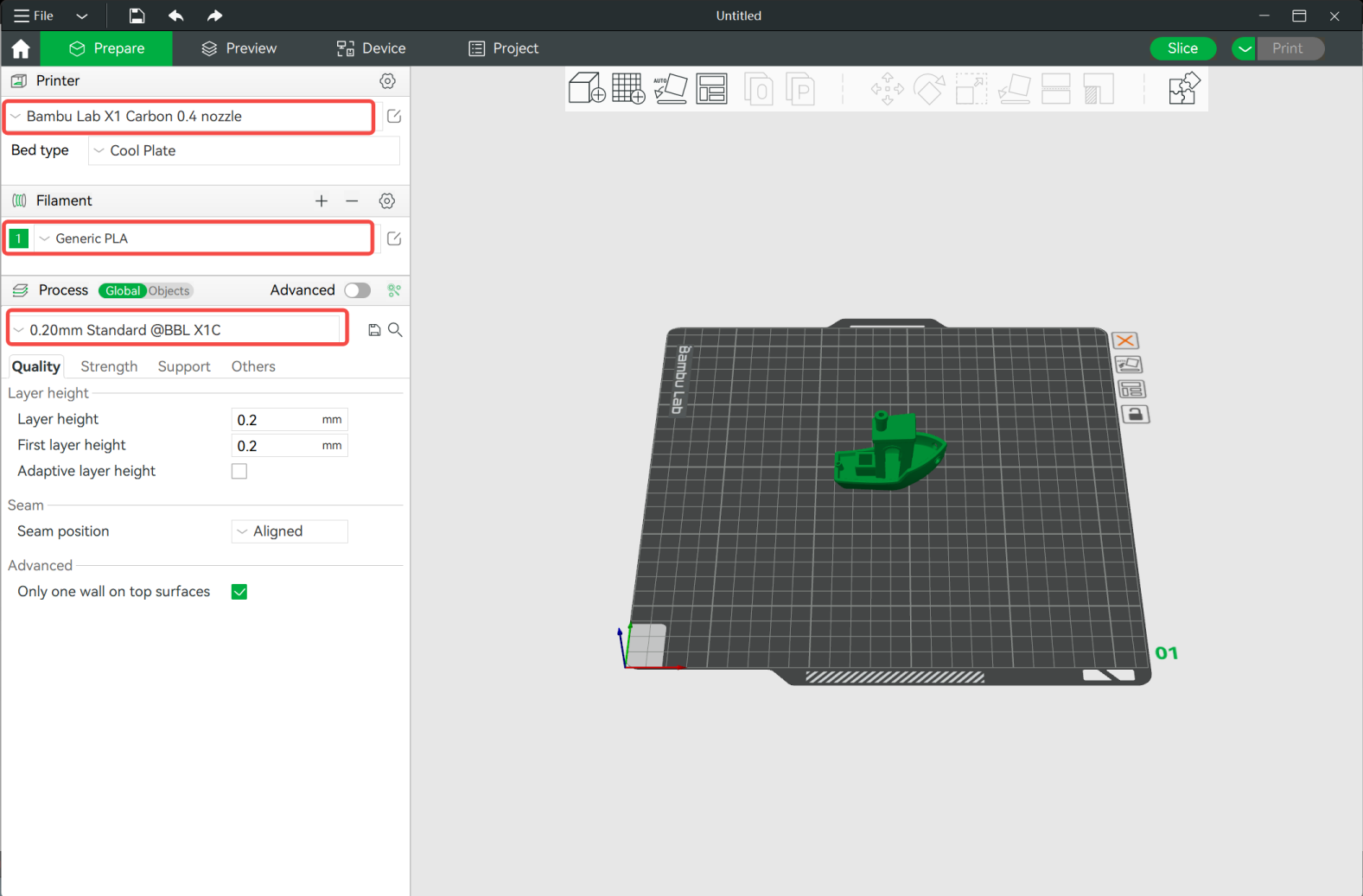Image resolution: width=1363 pixels, height=896 pixels.
Task: Click the Add cube primitive toolbar icon
Action: coord(586,88)
